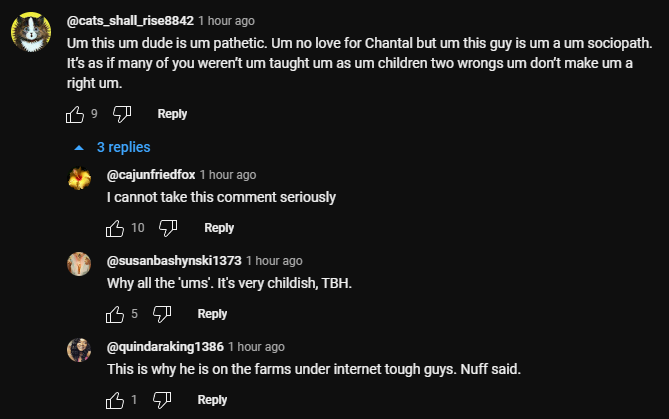Like the comment by @cats_shall_rise8842
The image size is (669, 419).
click(x=74, y=114)
